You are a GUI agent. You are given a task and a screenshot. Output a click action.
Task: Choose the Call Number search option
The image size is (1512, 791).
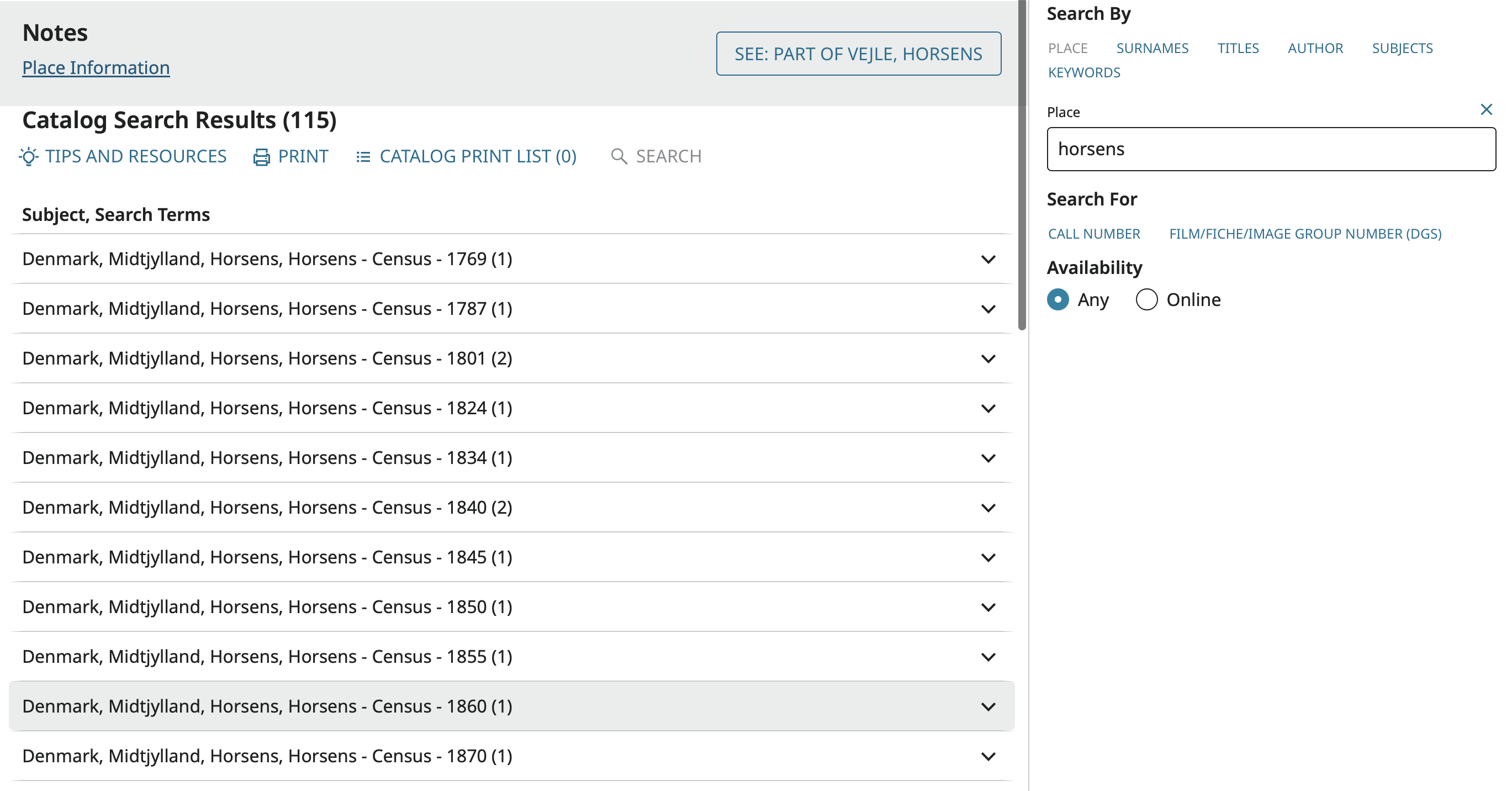[x=1093, y=234]
